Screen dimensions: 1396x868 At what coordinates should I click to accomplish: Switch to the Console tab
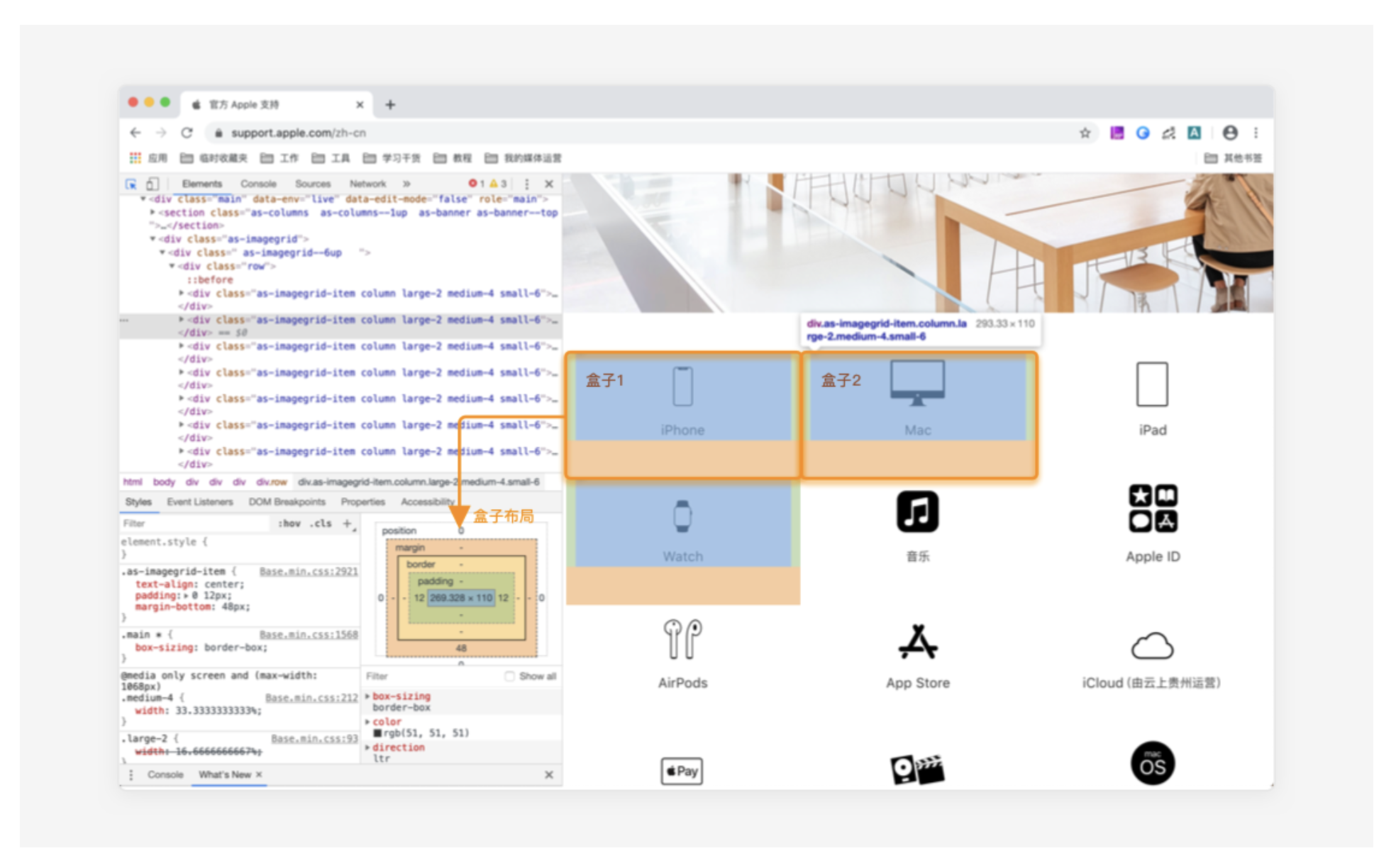pos(258,184)
